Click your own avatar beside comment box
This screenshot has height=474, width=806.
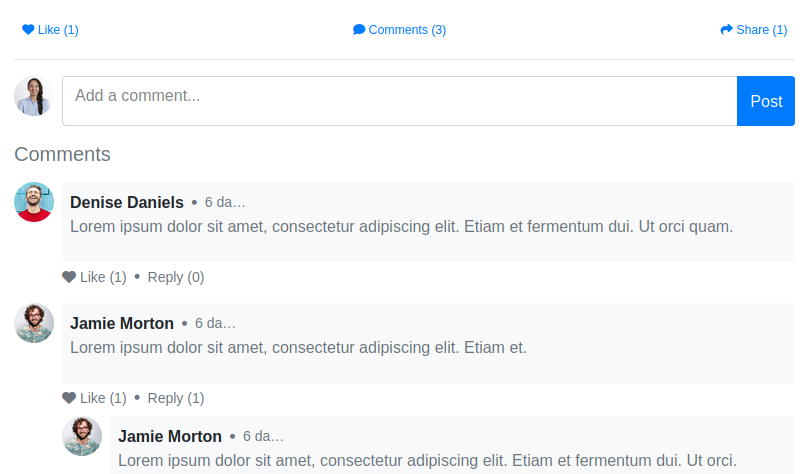tap(34, 96)
